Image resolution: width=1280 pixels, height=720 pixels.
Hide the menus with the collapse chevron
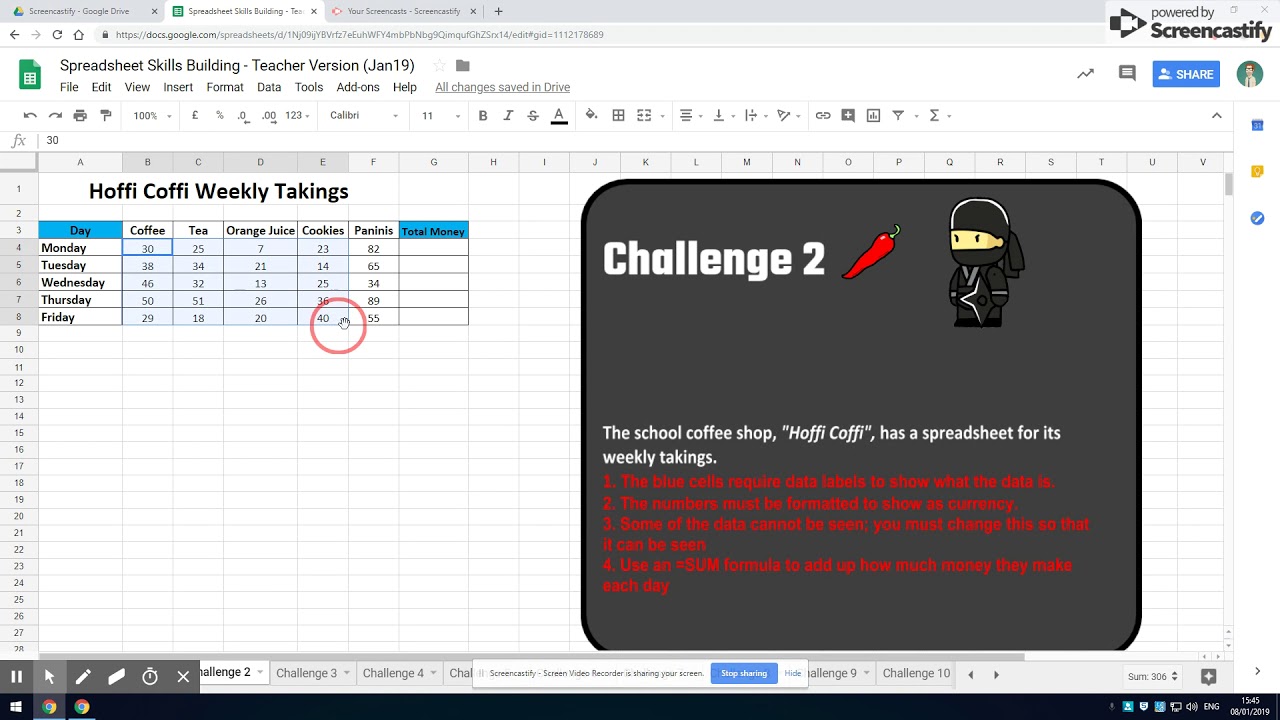point(1217,116)
